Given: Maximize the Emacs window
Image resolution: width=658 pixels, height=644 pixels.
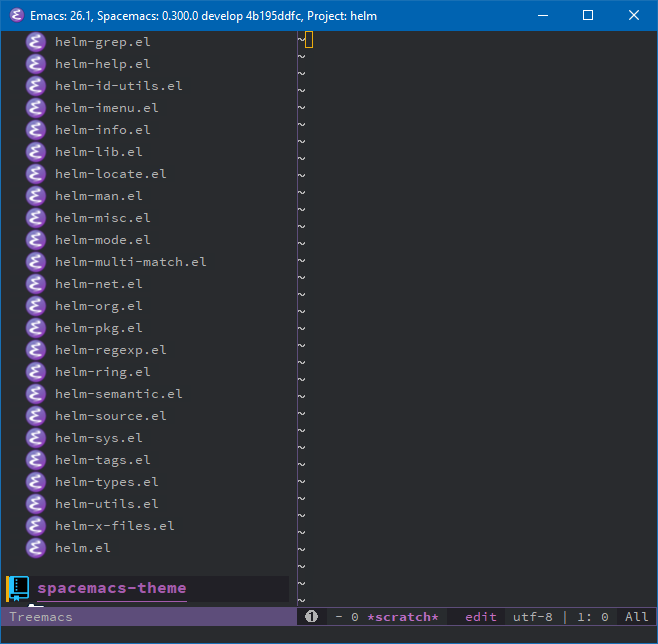Looking at the screenshot, I should 588,16.
